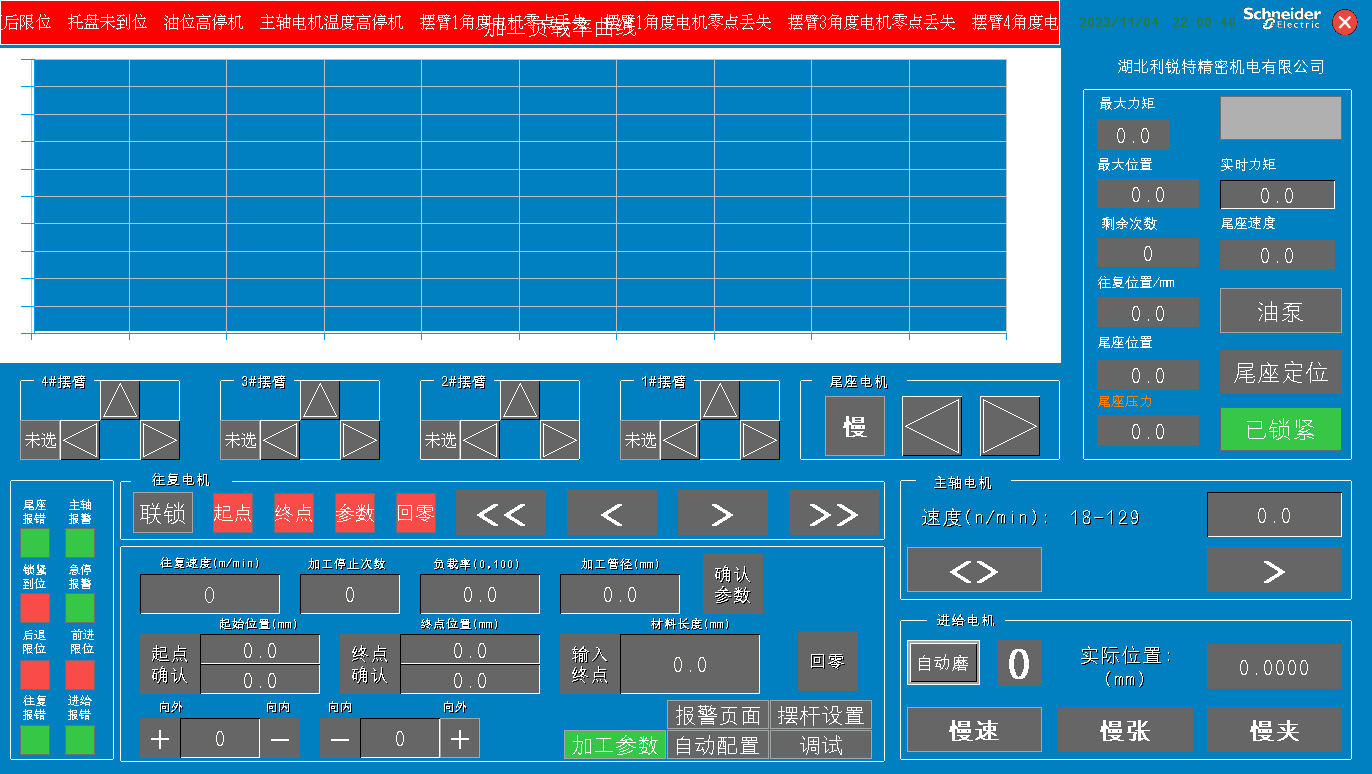Toggle the 未选 selector for 3#摆臂
Screen dimensions: 1372x774
[x=241, y=440]
